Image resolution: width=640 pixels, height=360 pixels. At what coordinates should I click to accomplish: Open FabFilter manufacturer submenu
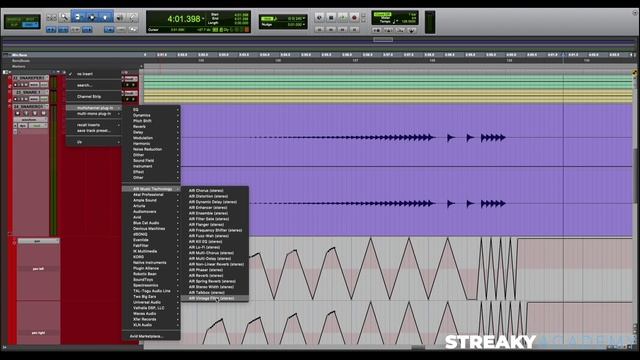click(151, 246)
